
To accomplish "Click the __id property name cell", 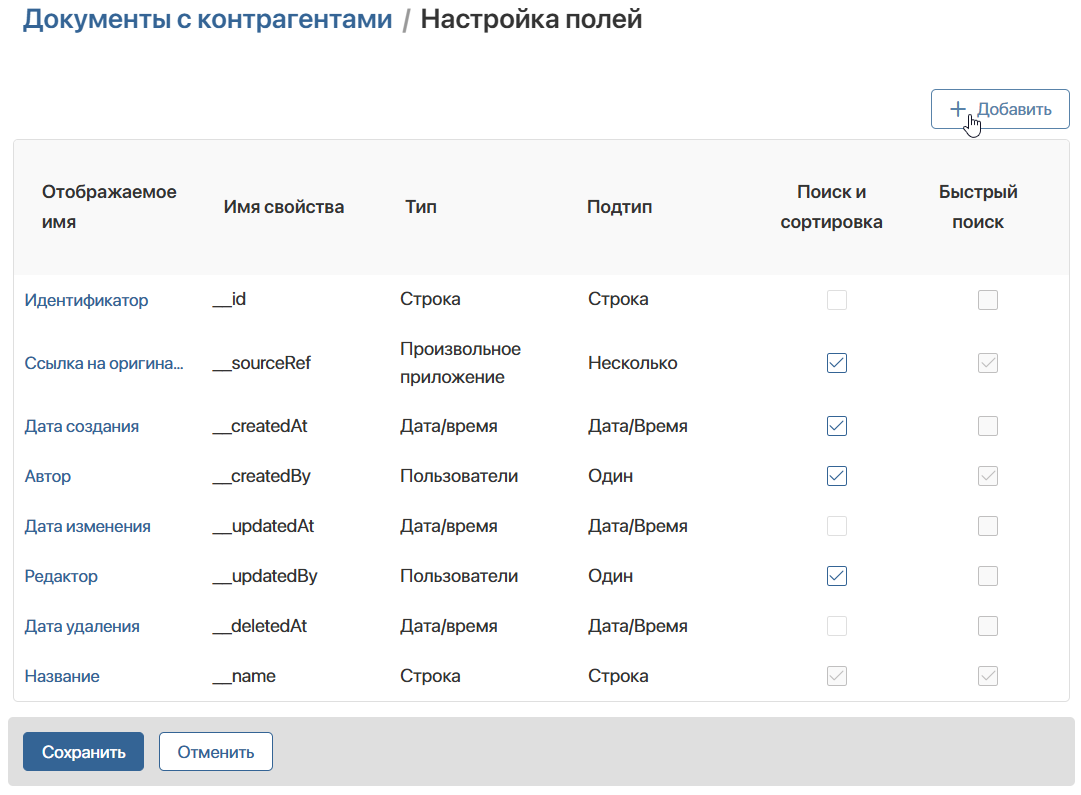I will coord(229,299).
